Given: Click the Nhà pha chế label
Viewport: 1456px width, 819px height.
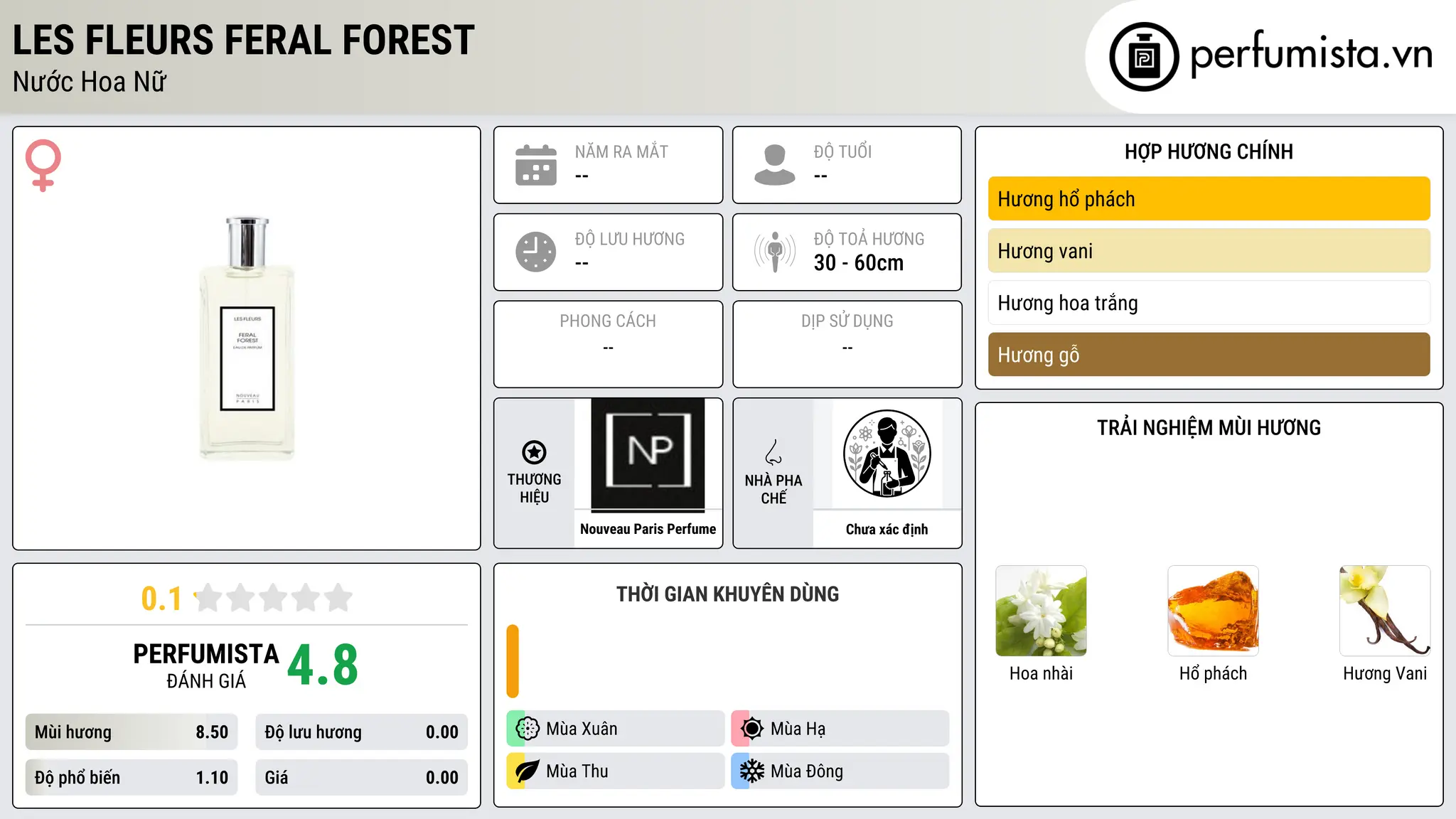Looking at the screenshot, I should pyautogui.click(x=773, y=489).
